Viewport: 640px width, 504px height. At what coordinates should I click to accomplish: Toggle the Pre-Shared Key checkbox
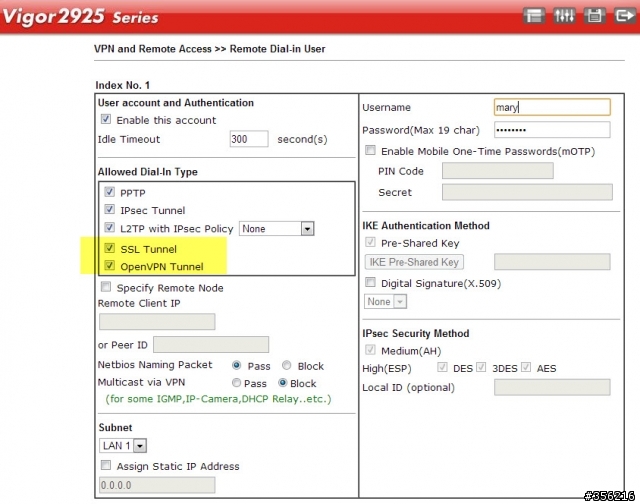[370, 242]
